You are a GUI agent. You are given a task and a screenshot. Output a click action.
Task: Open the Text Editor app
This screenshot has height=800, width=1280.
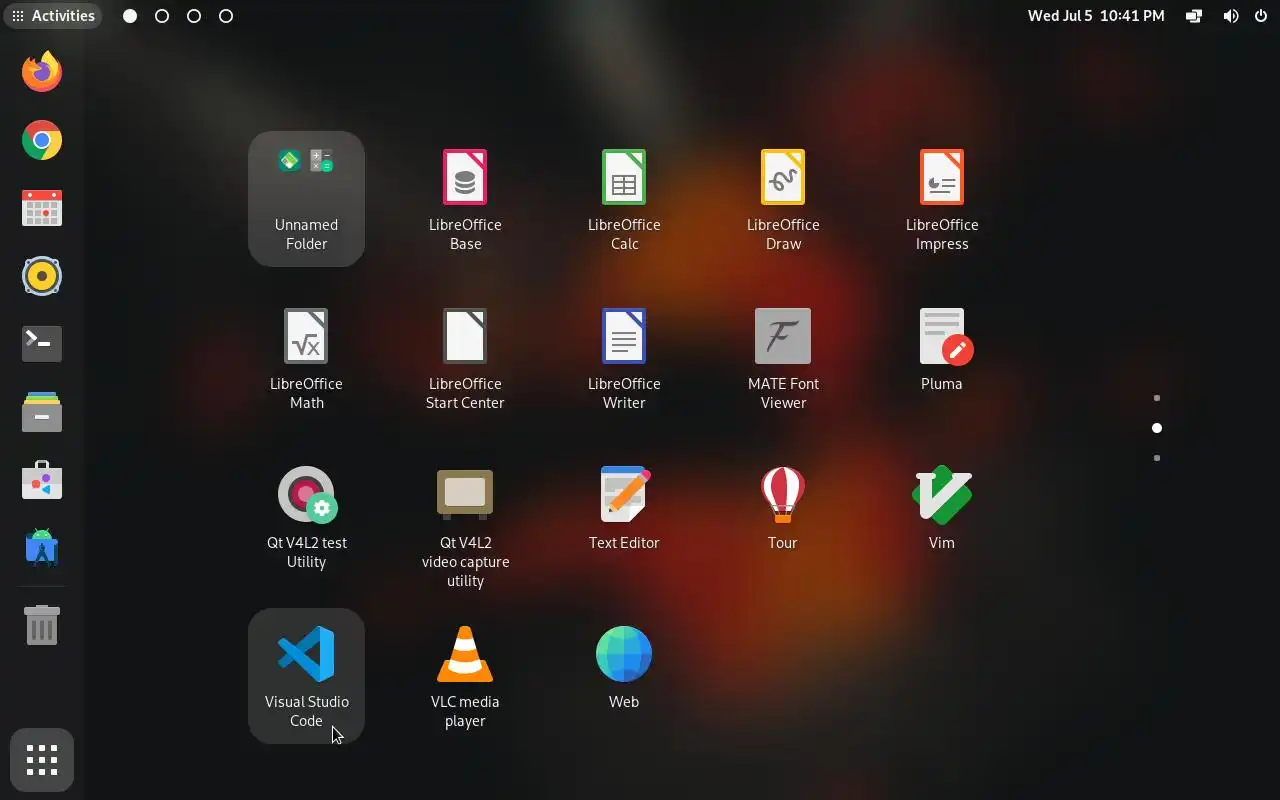point(624,507)
